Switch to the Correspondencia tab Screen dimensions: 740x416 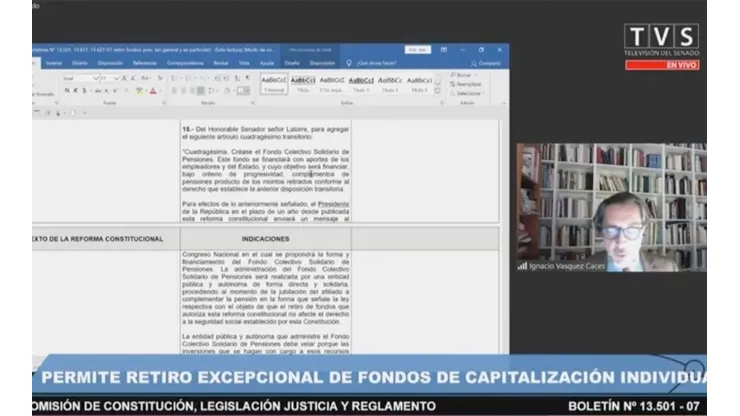coord(185,63)
